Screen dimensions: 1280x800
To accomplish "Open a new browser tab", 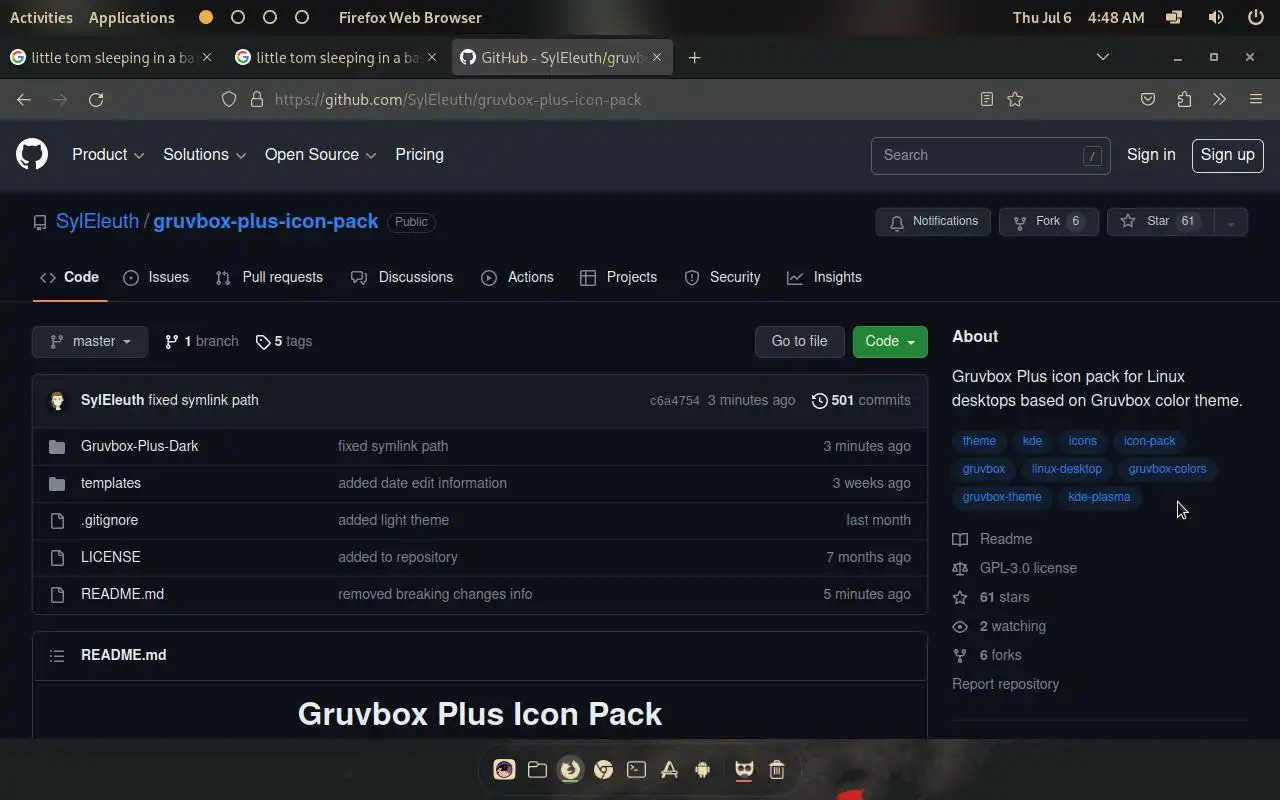I will pos(694,58).
